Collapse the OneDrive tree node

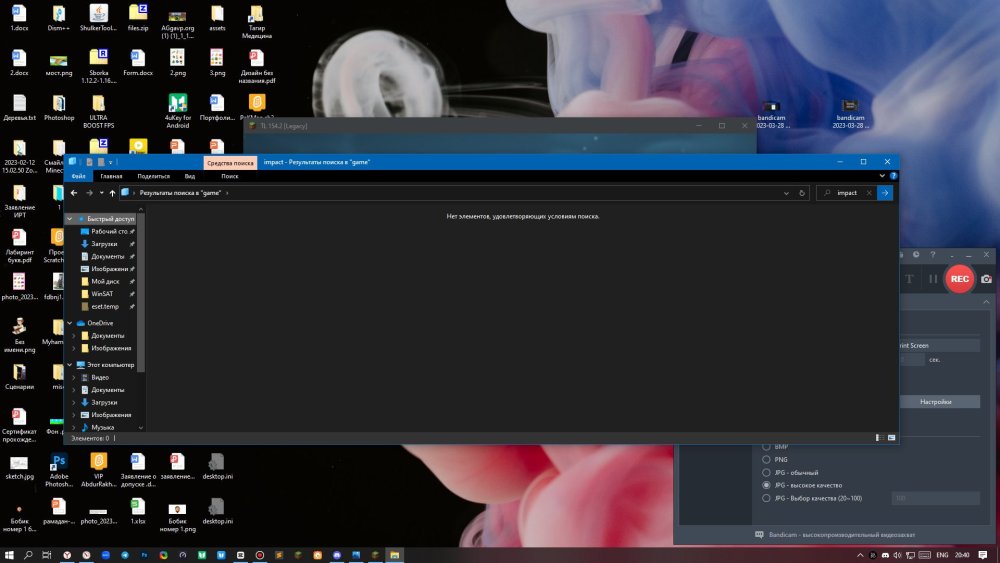(x=70, y=323)
